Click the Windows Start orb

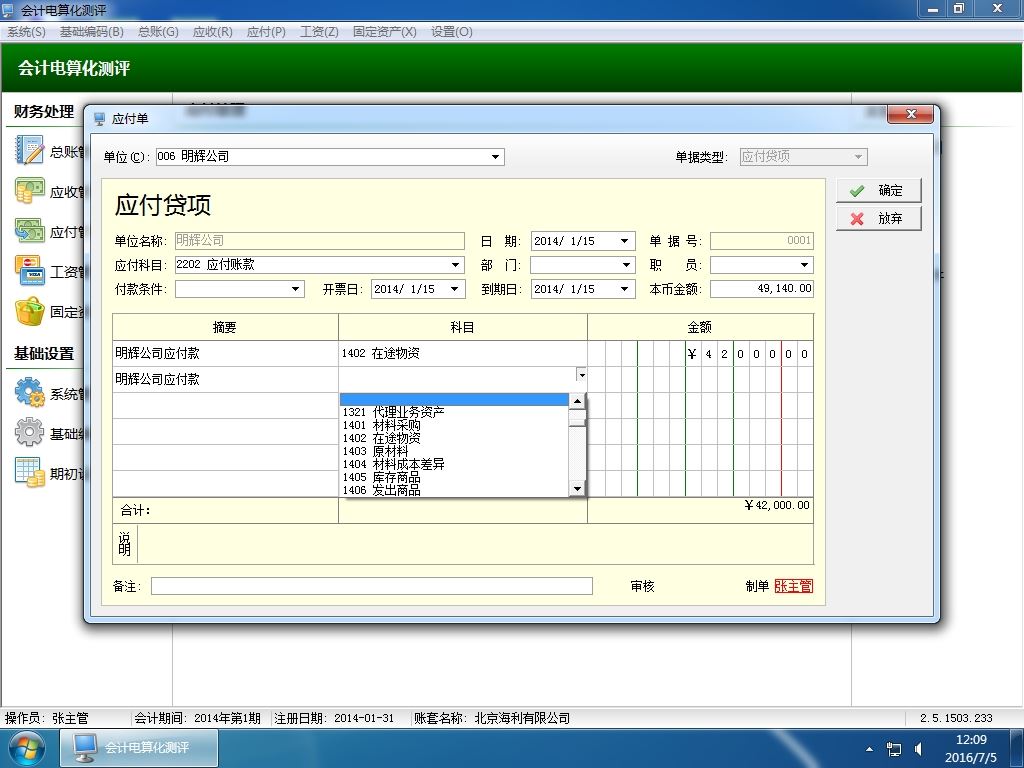26,748
